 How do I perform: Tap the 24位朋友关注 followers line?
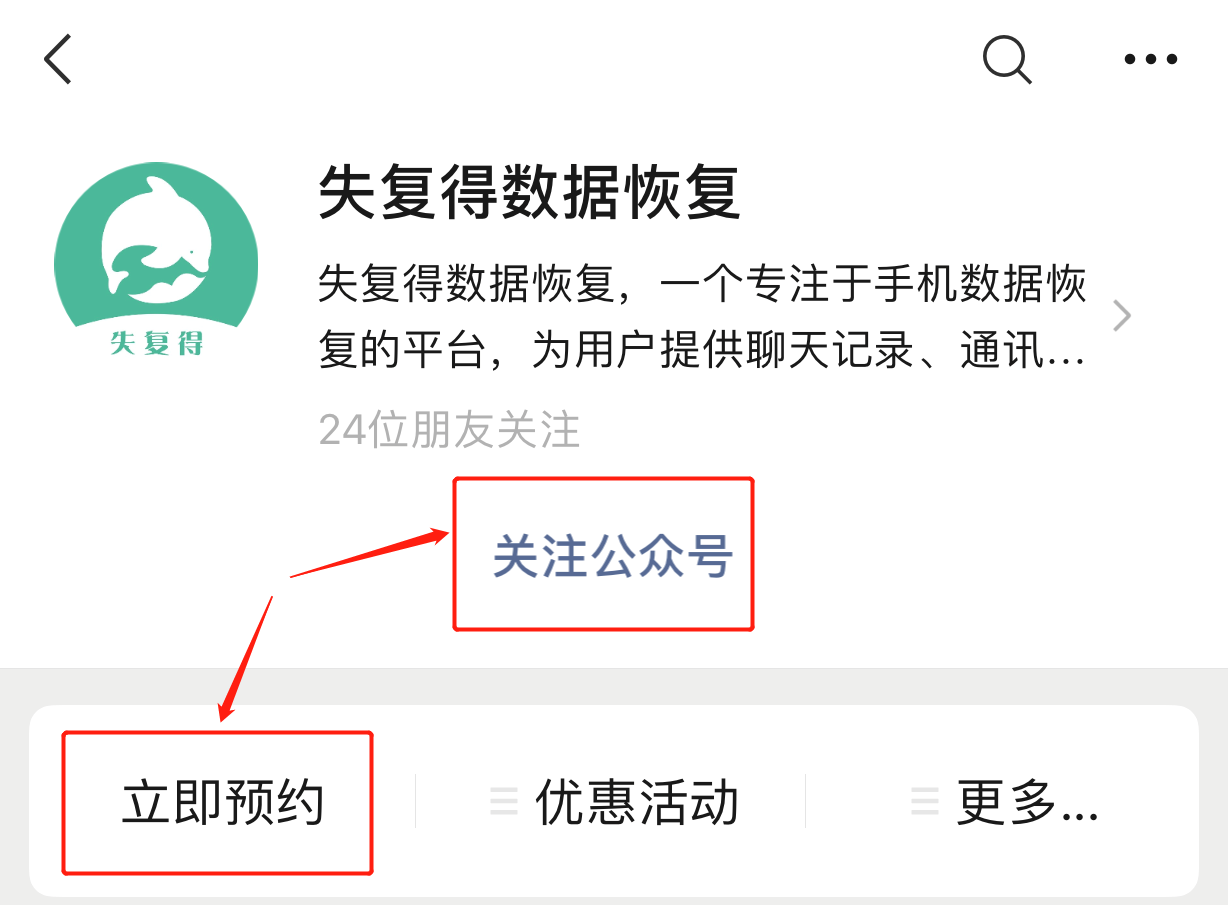(449, 430)
